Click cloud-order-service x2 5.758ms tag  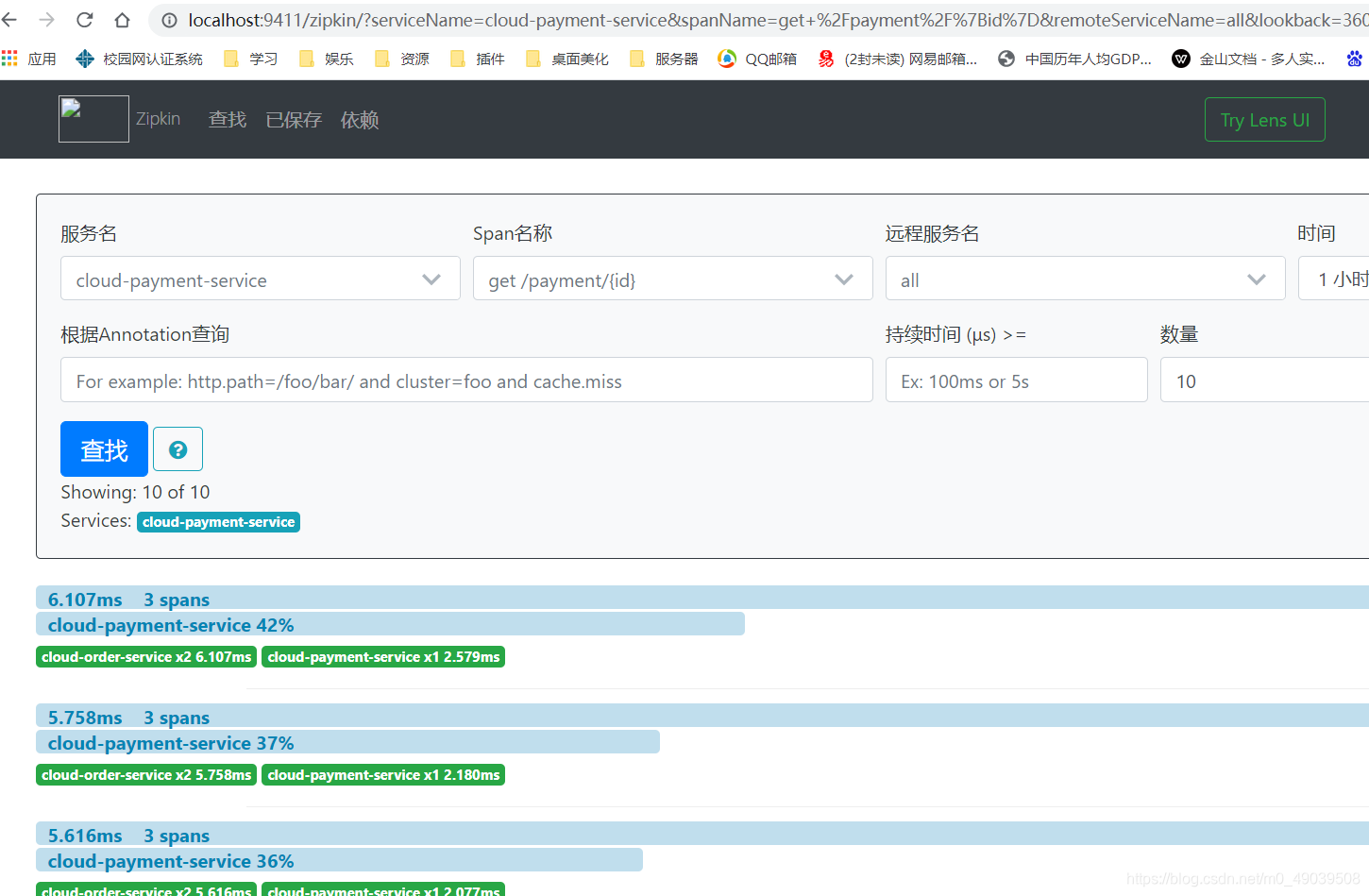146,775
